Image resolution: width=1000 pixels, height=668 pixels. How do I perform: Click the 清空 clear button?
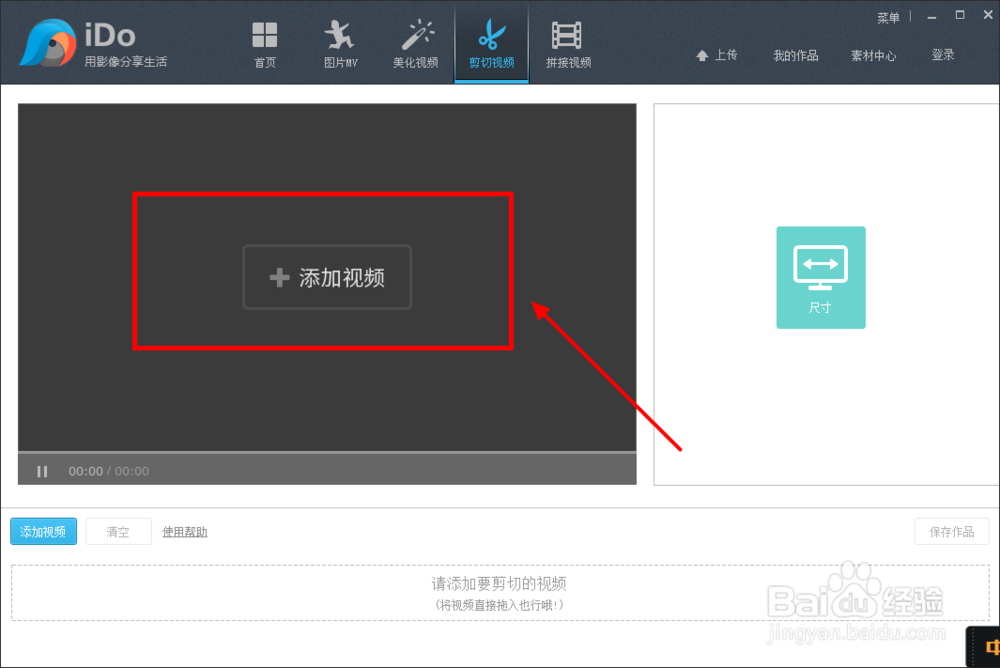(118, 531)
